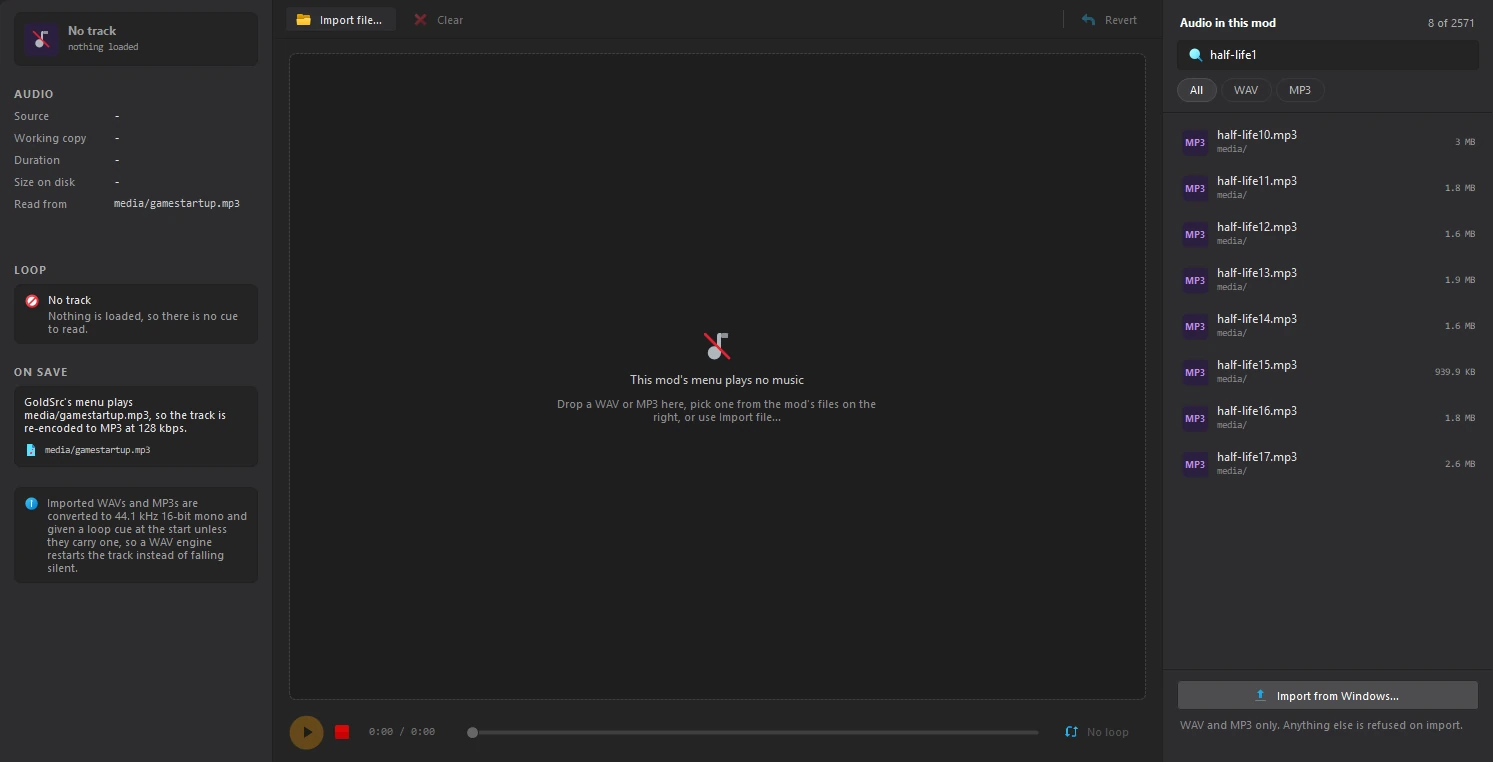Click the Revert button
1493x762 pixels.
point(1109,20)
